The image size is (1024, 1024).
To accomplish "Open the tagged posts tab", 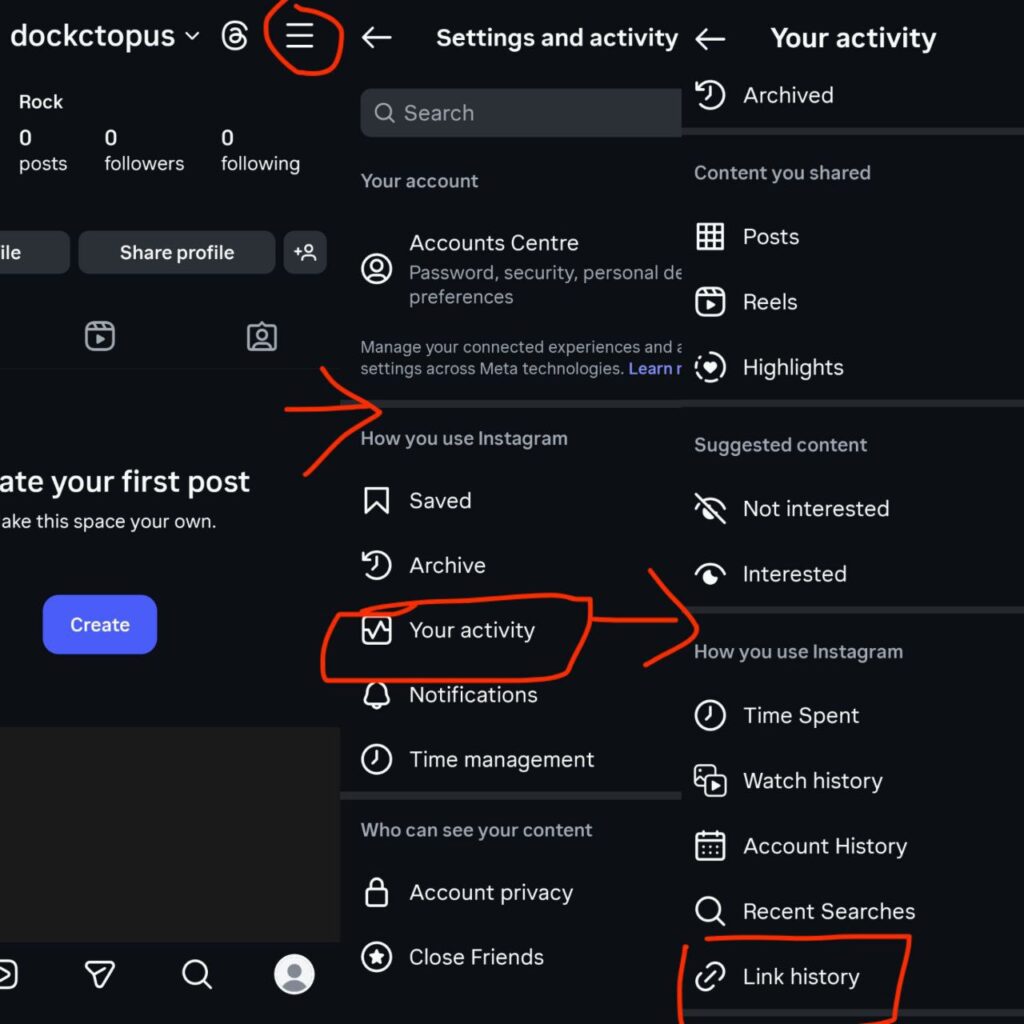I will 261,337.
